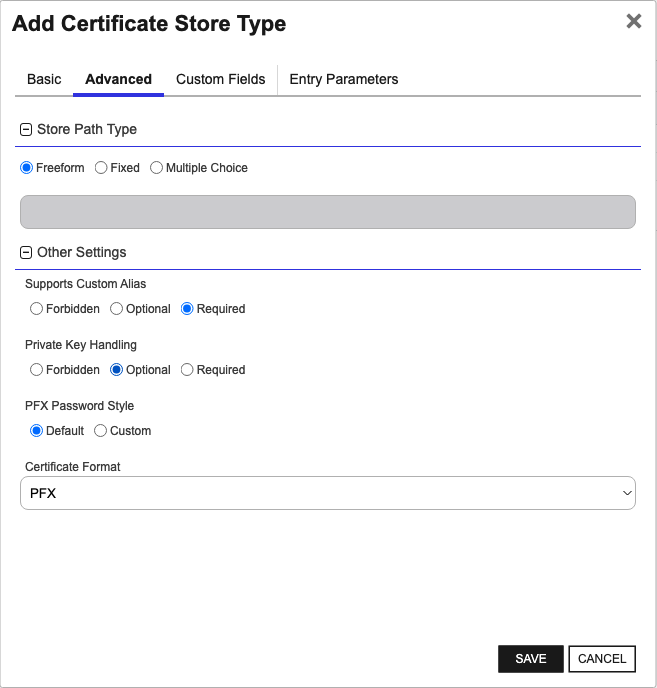Choose Custom PFX Password Style
Viewport: 657px width, 688px height.
[101, 431]
